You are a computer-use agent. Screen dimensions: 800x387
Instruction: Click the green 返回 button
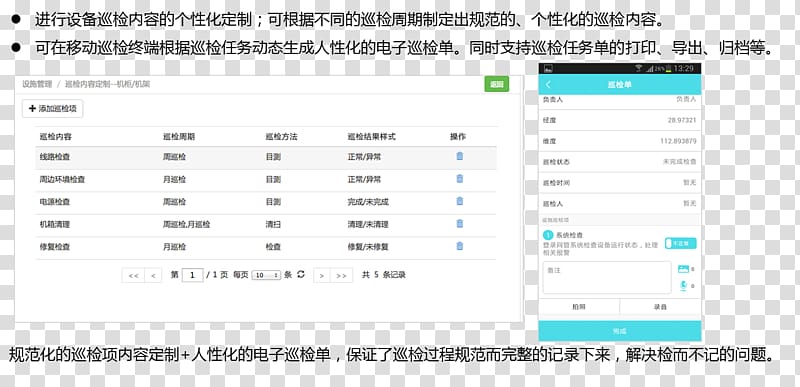pos(496,84)
